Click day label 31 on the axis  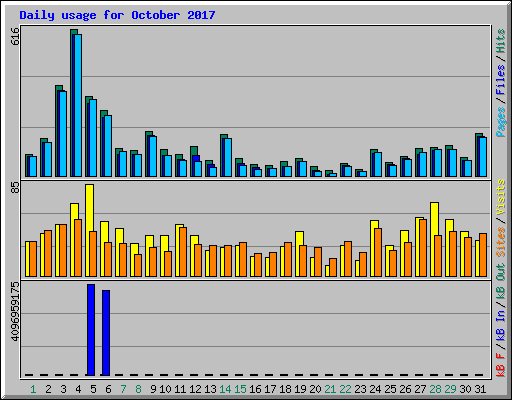[480, 389]
